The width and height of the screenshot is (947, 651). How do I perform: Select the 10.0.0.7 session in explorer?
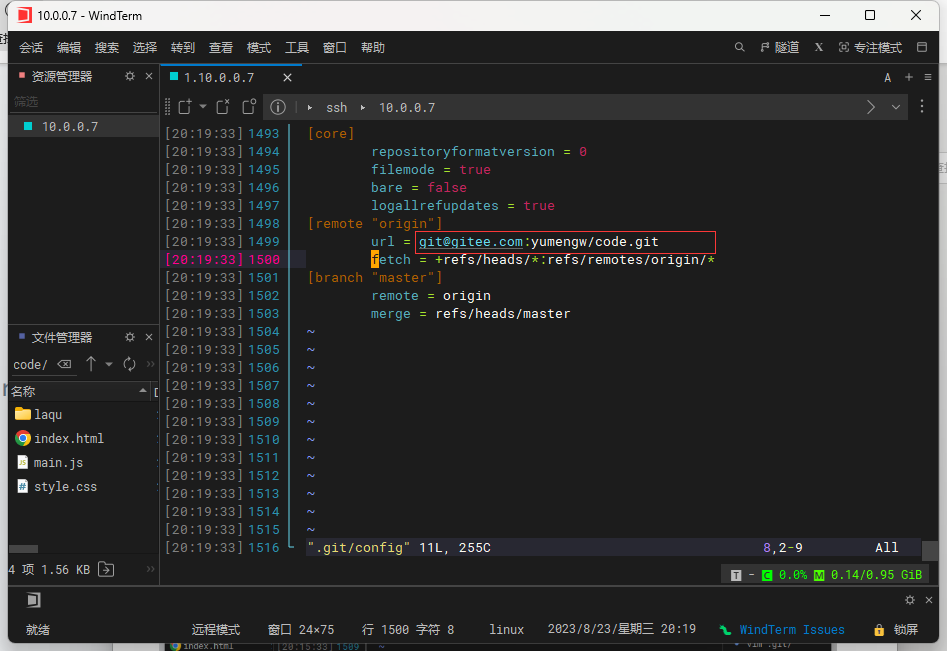[83, 126]
